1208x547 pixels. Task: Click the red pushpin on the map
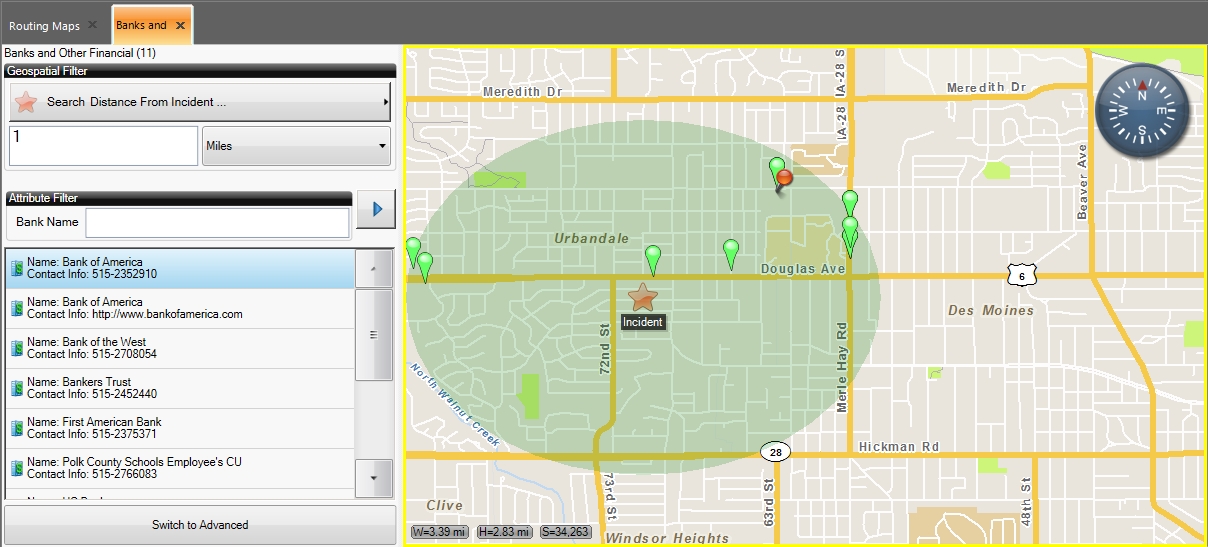tap(783, 181)
